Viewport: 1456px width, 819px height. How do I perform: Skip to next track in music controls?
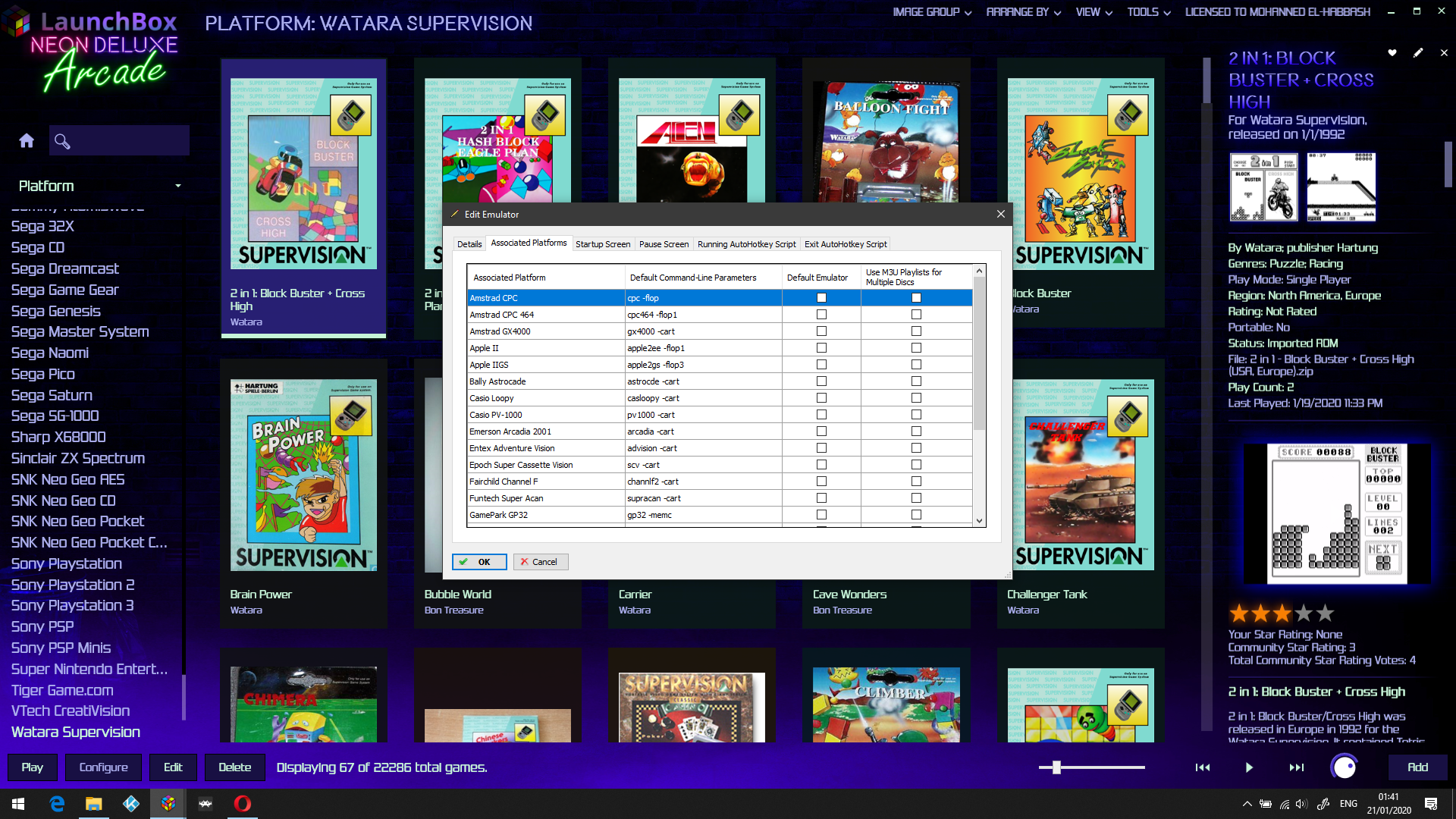(1297, 767)
